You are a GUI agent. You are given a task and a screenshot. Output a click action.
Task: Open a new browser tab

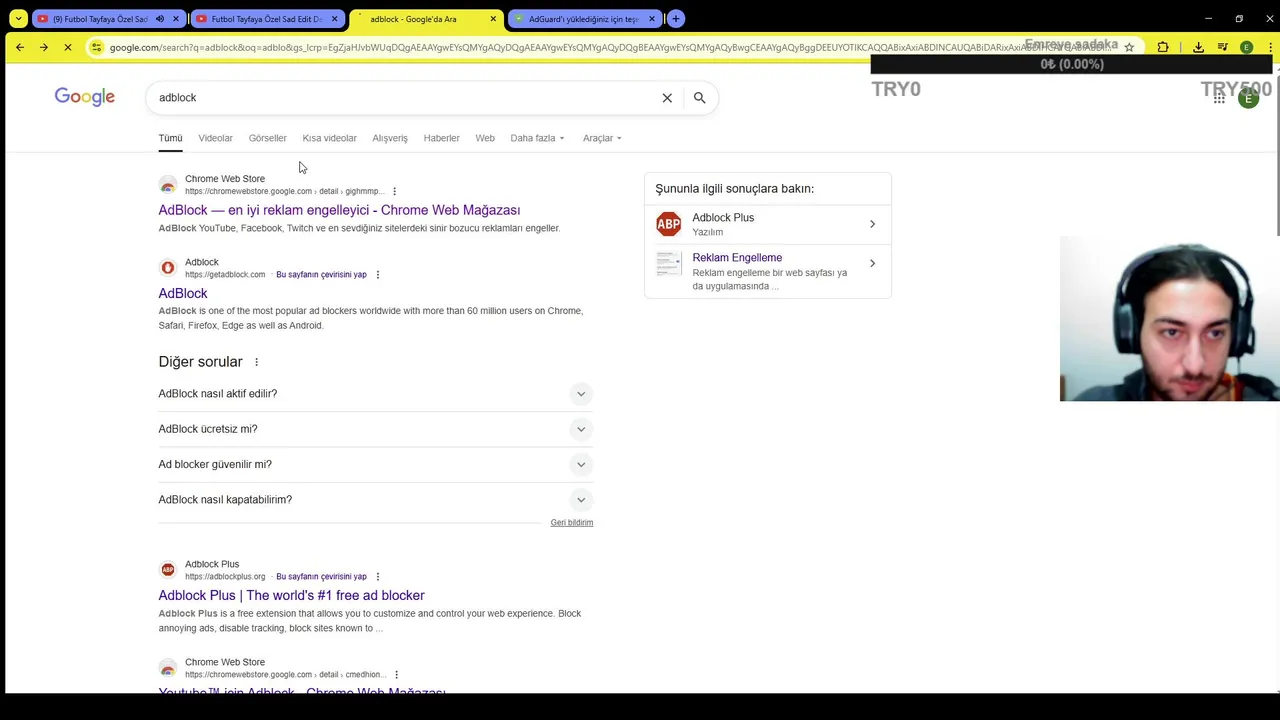pos(676,18)
